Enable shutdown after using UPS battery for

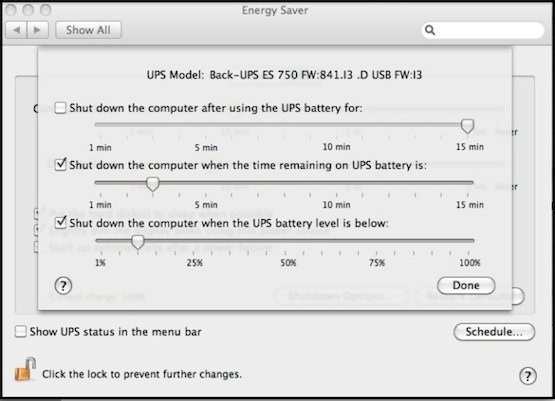60,108
